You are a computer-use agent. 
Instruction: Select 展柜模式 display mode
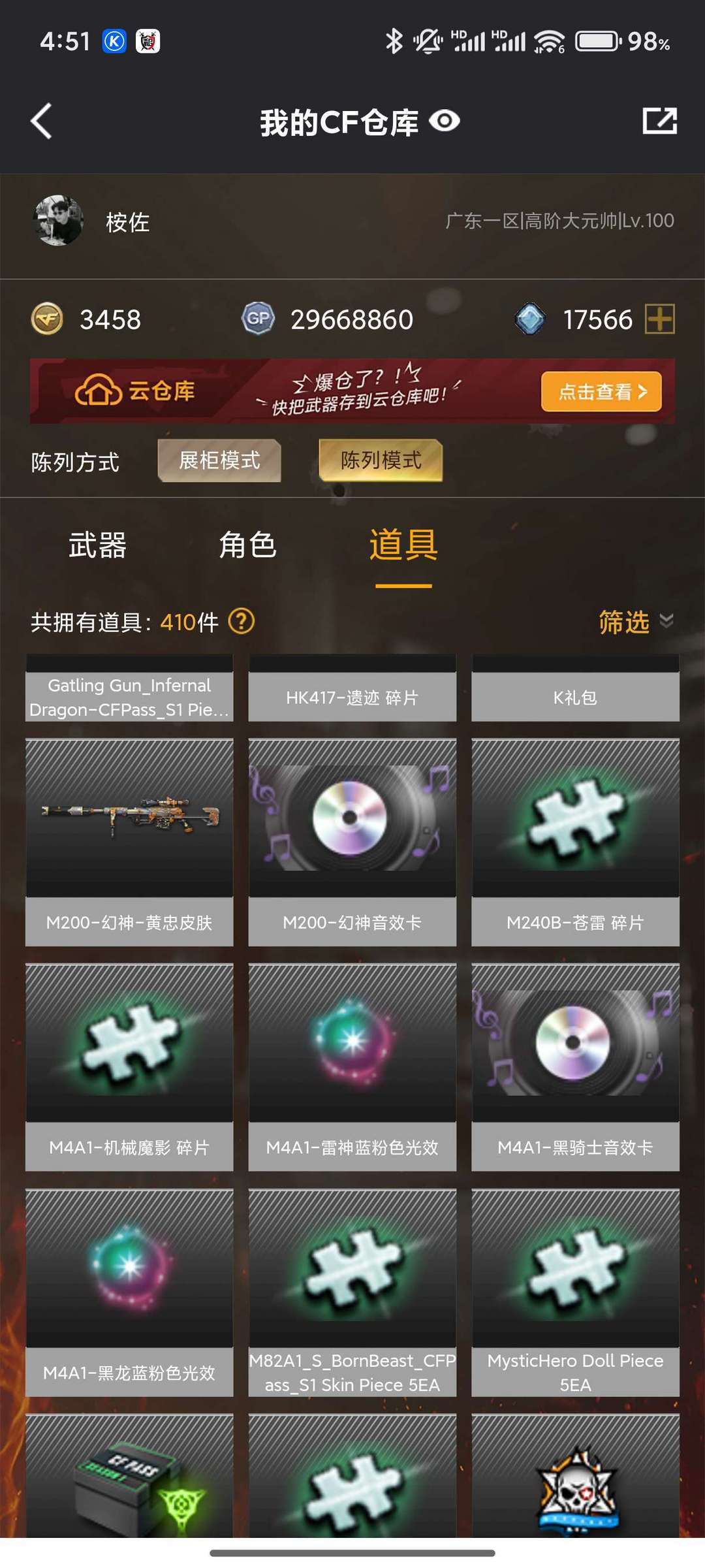(219, 460)
